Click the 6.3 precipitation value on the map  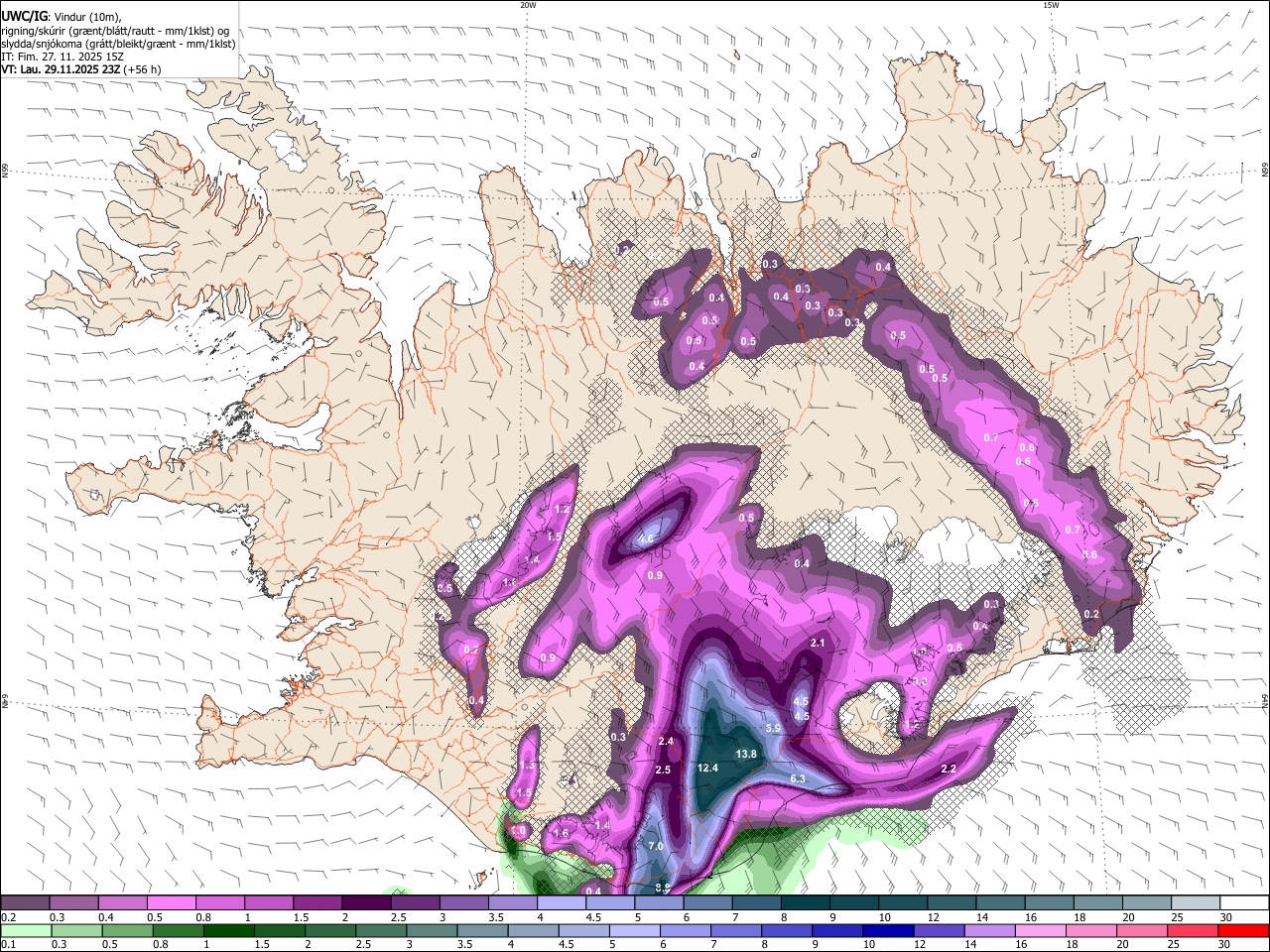797,778
